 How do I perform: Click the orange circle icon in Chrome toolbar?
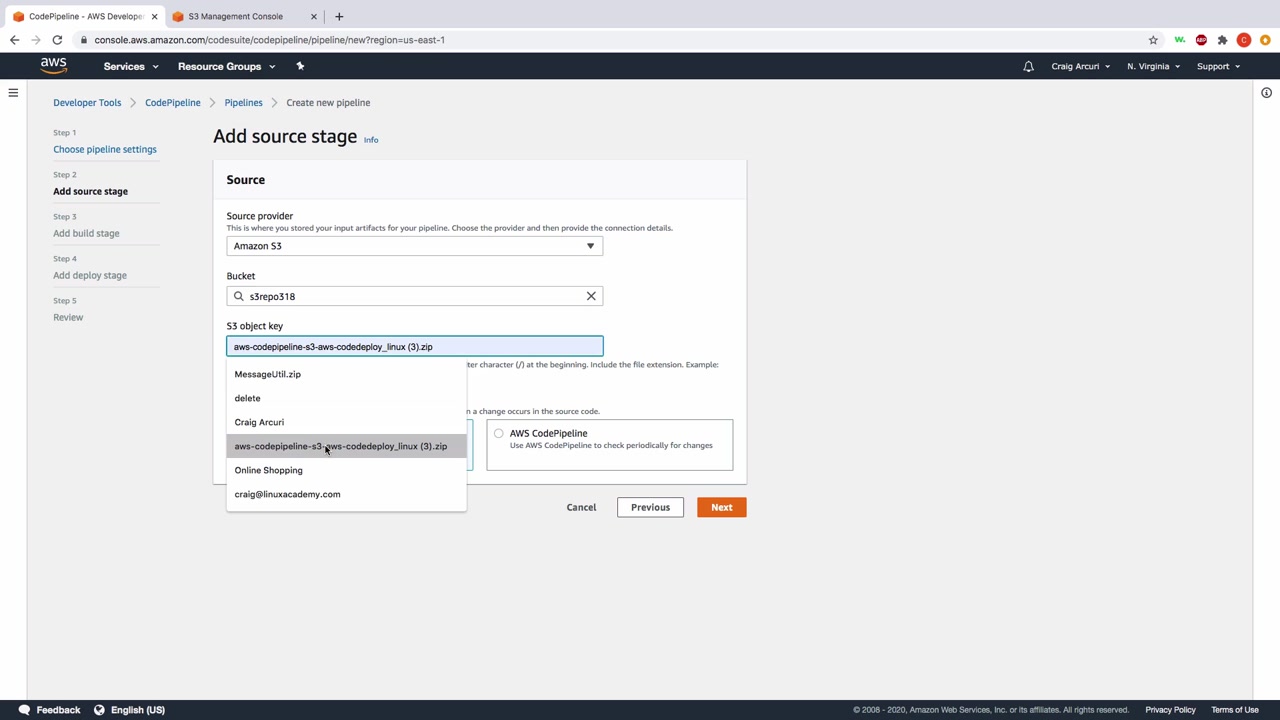pyautogui.click(x=1265, y=40)
